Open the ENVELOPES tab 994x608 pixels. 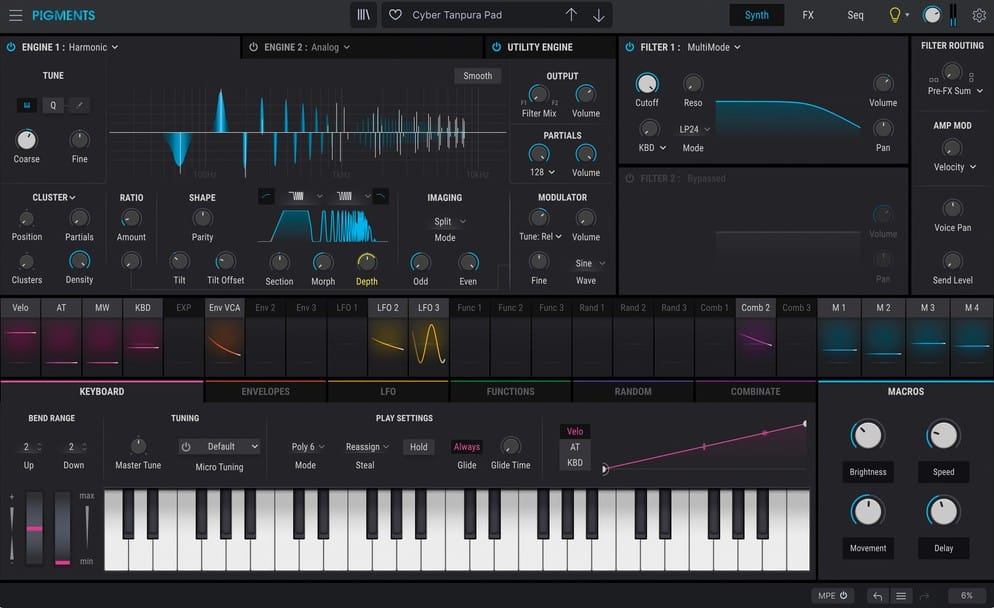tap(265, 391)
